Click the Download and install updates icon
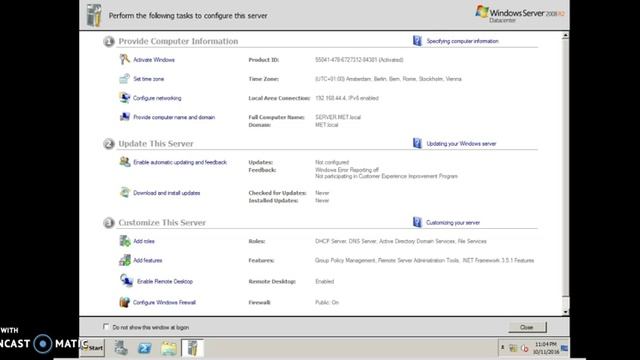The height and width of the screenshot is (360, 640). [124, 192]
